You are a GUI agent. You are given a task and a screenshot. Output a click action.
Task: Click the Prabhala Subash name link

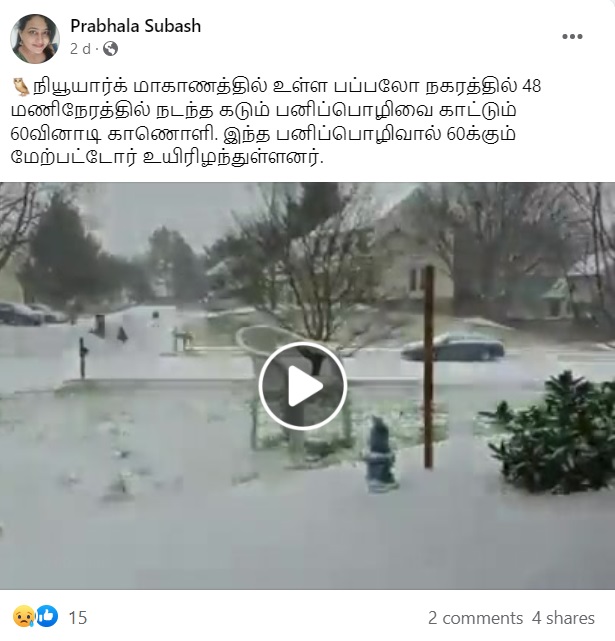135,26
